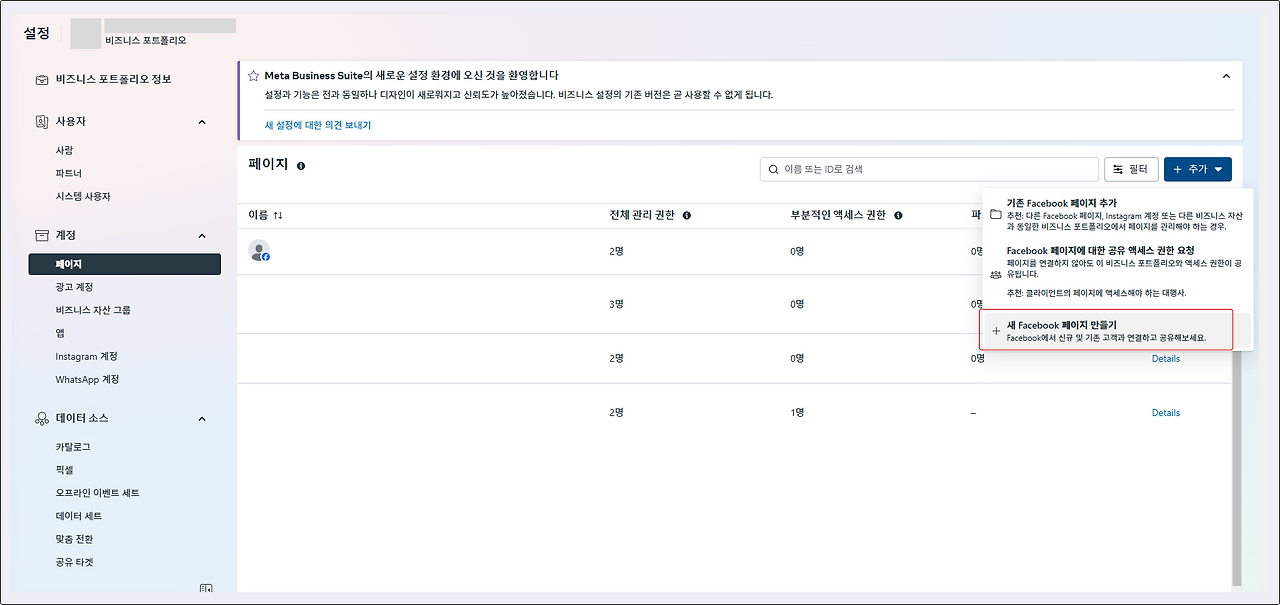Click the page list vertical scrollbar

(x=1236, y=467)
